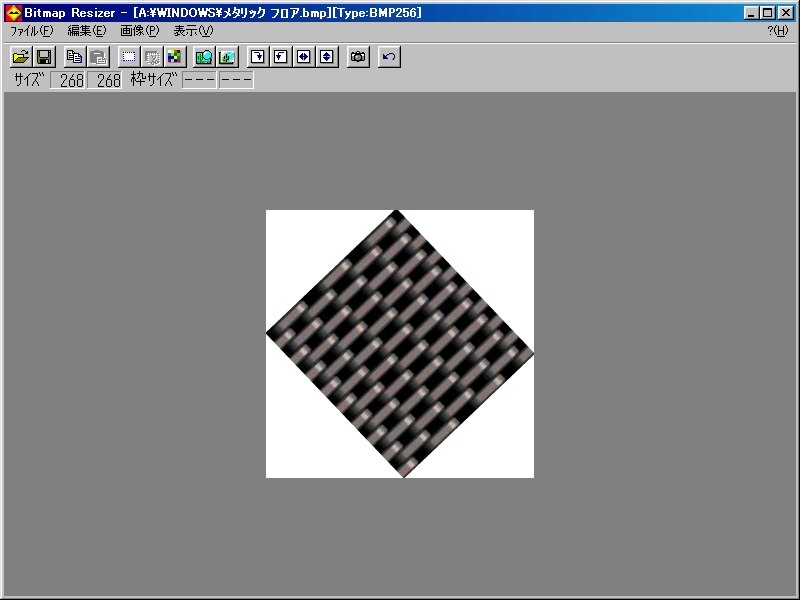Rotate the image counterclockwise

click(281, 57)
